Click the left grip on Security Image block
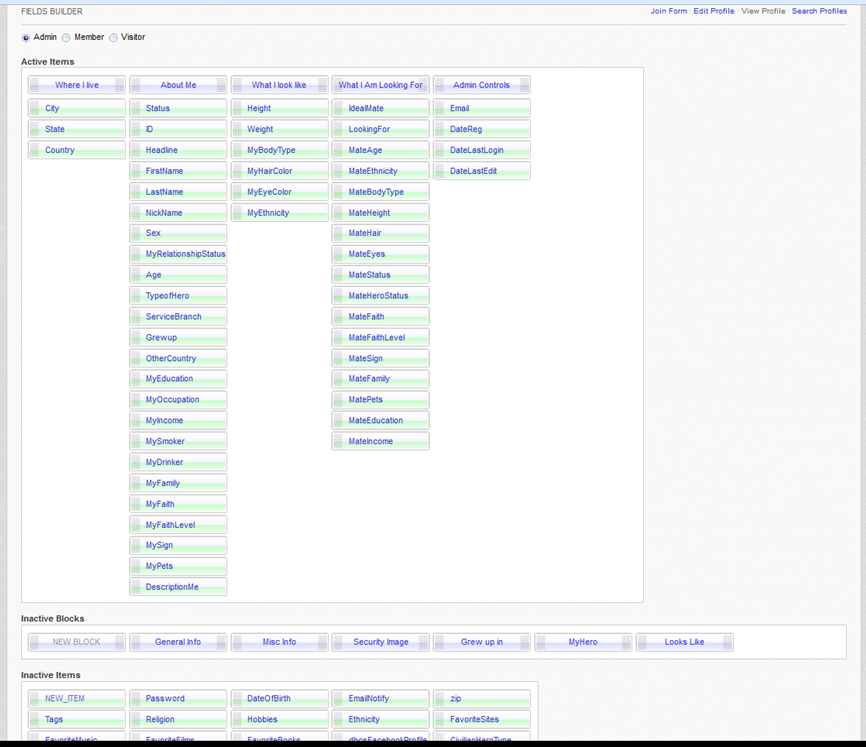Viewport: 866px width, 747px height. click(338, 642)
